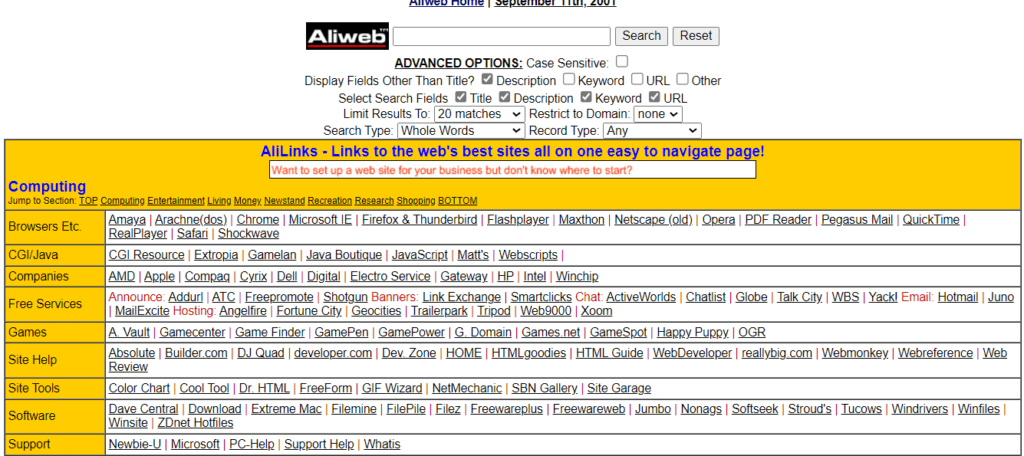This screenshot has height=456, width=1024.
Task: Jump to the Shopping section
Action: tap(416, 201)
